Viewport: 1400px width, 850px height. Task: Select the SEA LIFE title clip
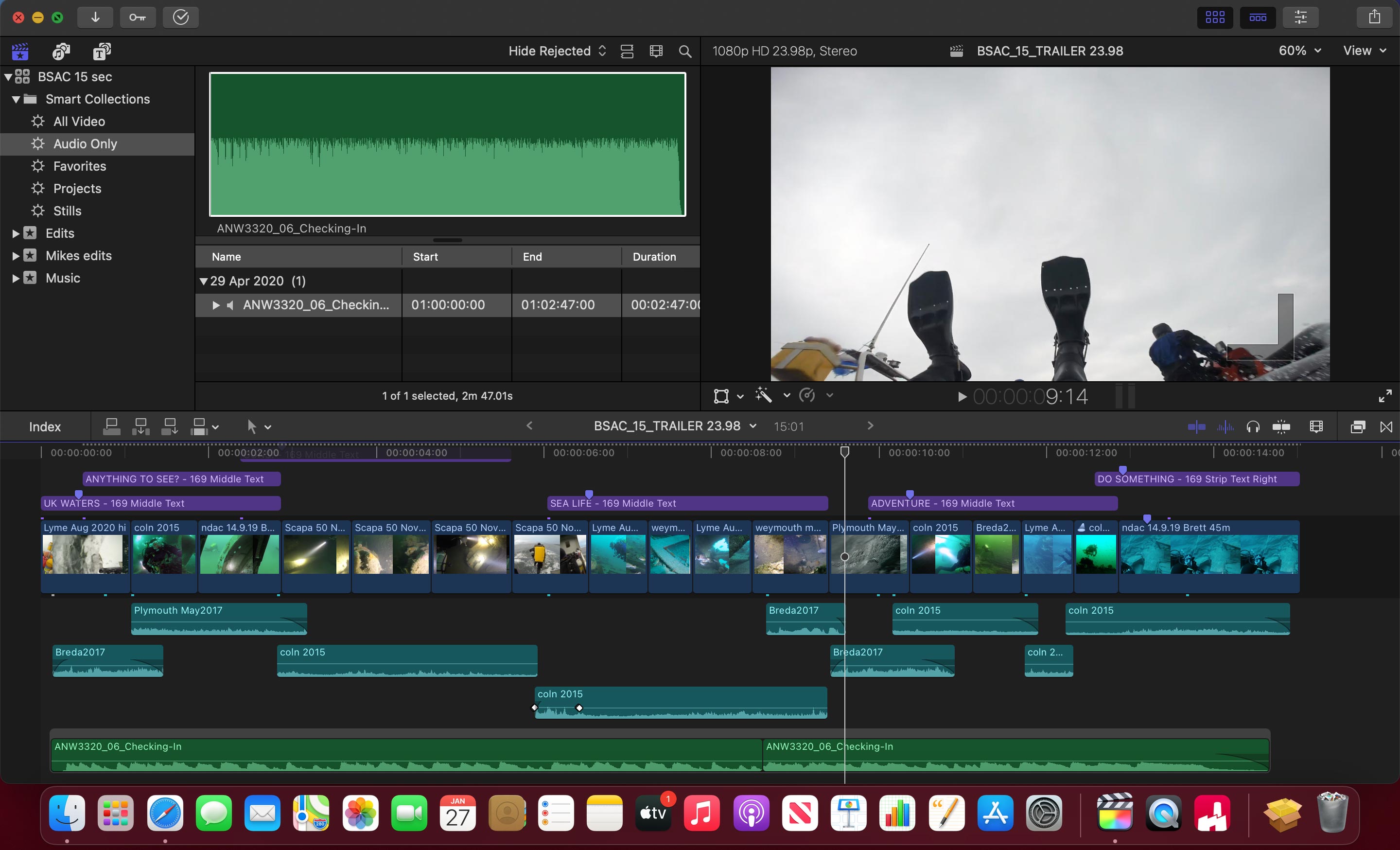[687, 503]
